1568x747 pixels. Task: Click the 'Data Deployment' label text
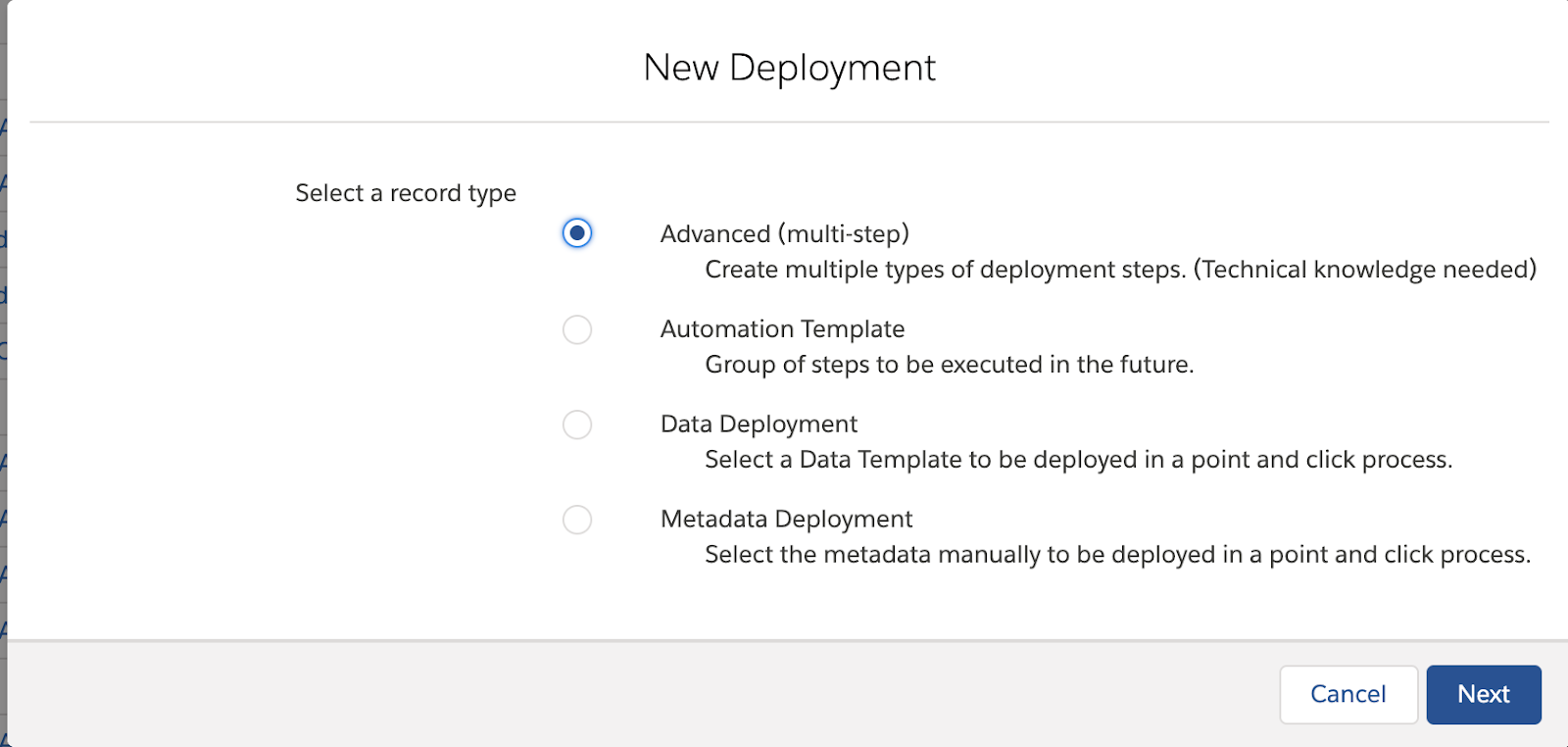[759, 424]
